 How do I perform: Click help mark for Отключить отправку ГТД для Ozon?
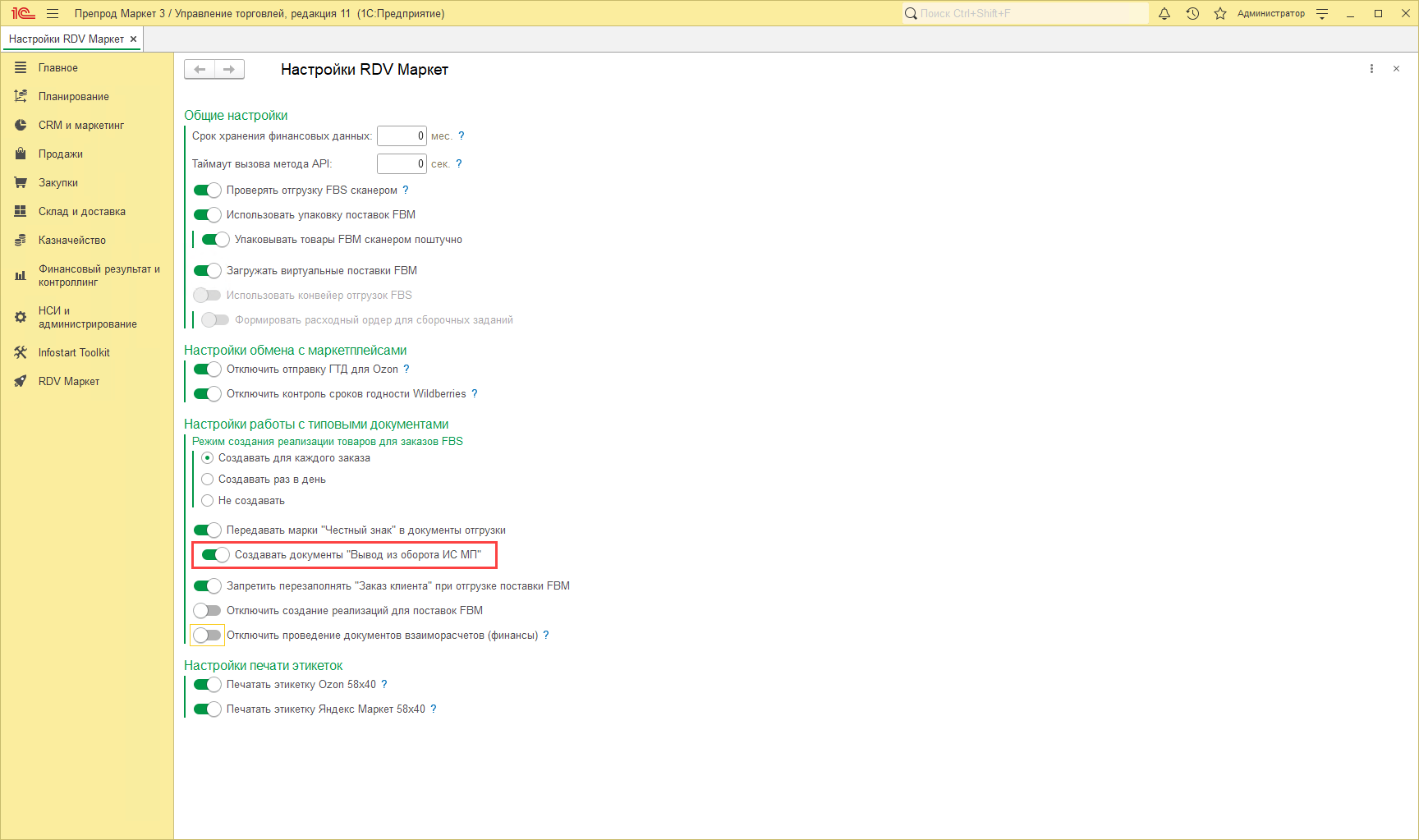(406, 369)
